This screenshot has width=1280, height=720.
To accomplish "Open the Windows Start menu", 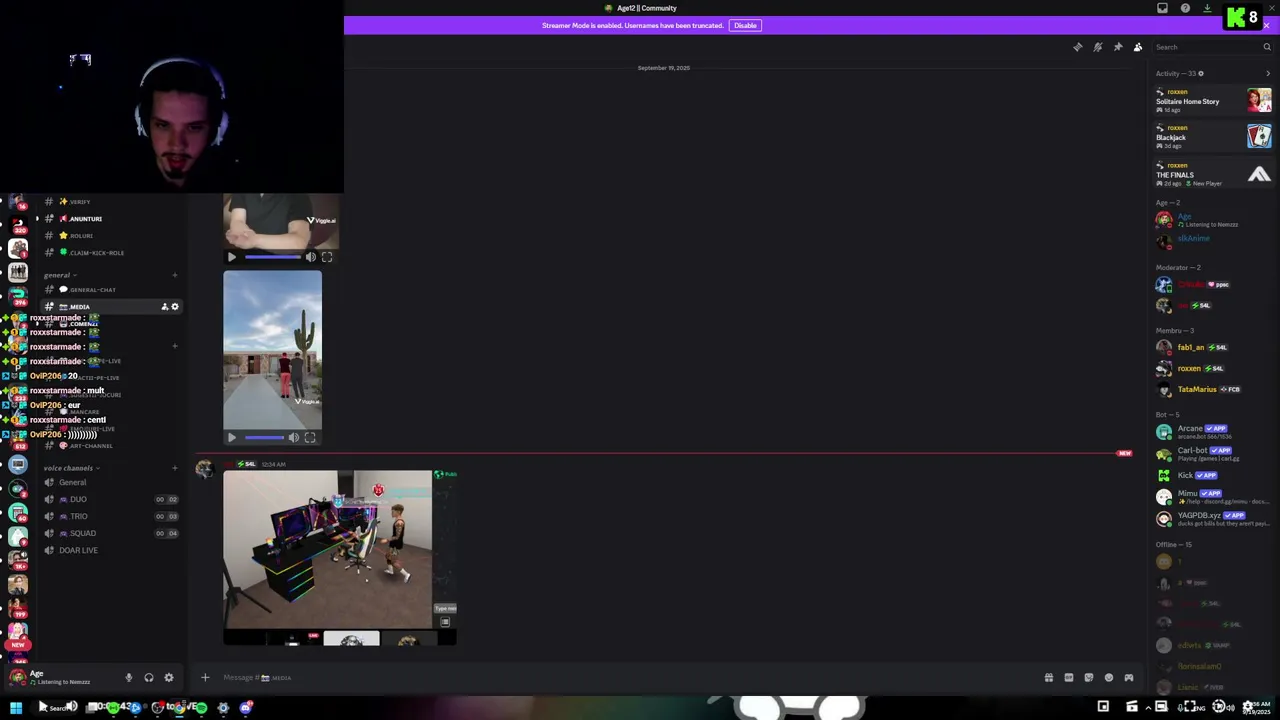I will 15,708.
